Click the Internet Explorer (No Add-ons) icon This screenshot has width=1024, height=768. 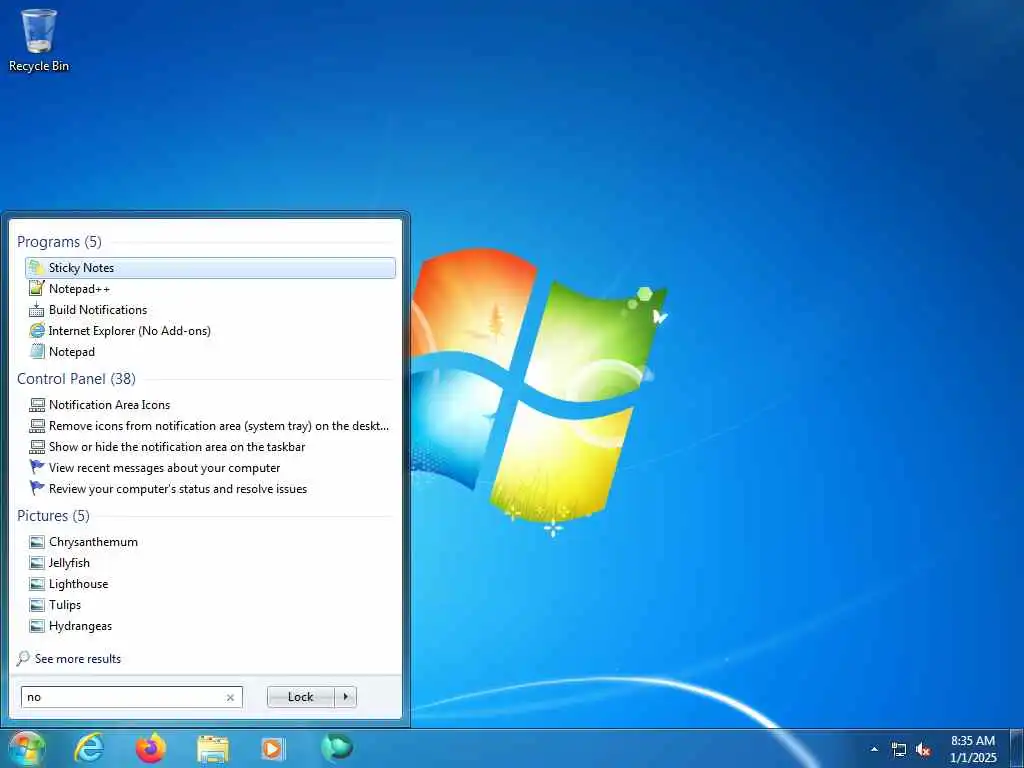tap(37, 330)
